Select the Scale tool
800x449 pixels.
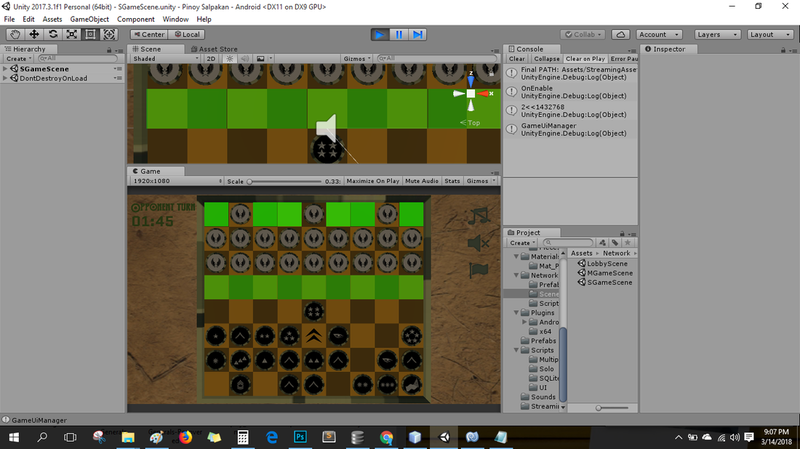point(71,34)
